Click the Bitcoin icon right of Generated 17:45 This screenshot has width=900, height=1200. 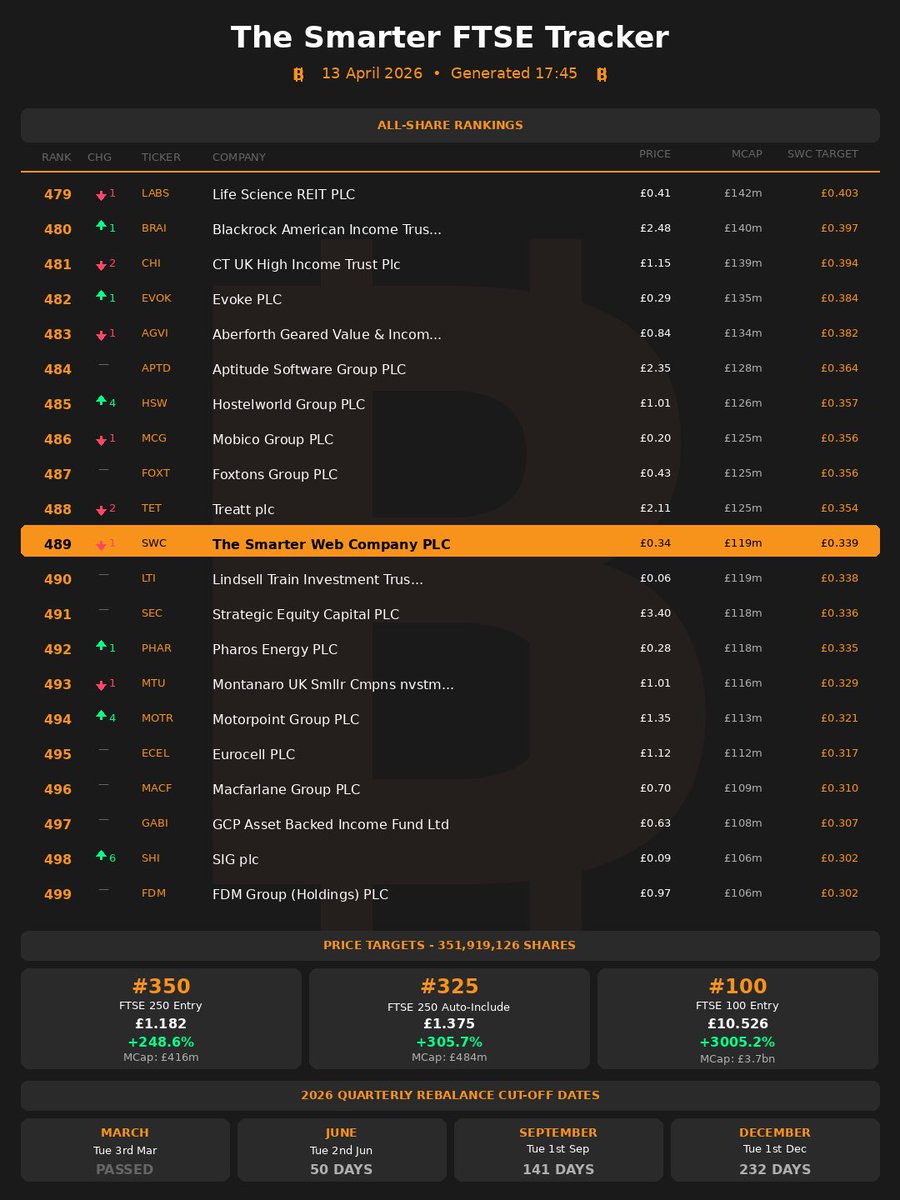(602, 74)
